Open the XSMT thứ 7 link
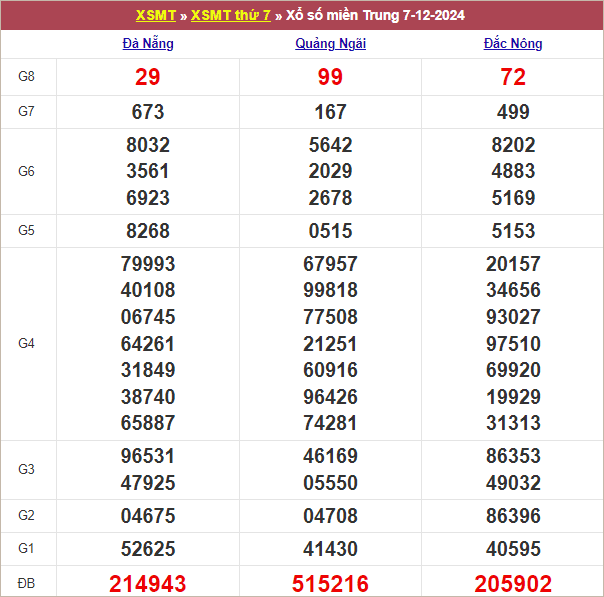The width and height of the screenshot is (604, 597). pyautogui.click(x=230, y=15)
